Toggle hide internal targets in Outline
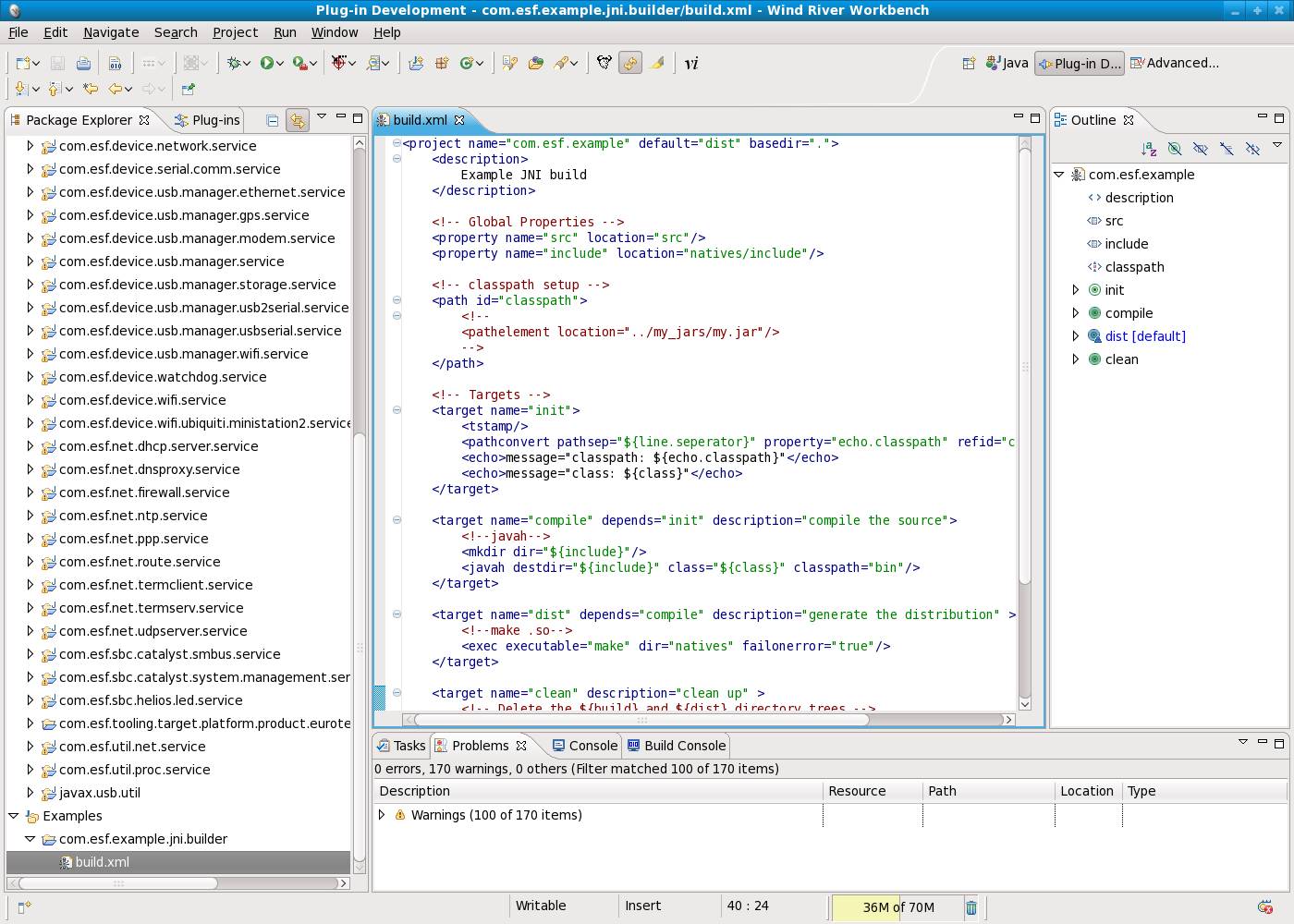This screenshot has width=1294, height=924. (x=1175, y=148)
